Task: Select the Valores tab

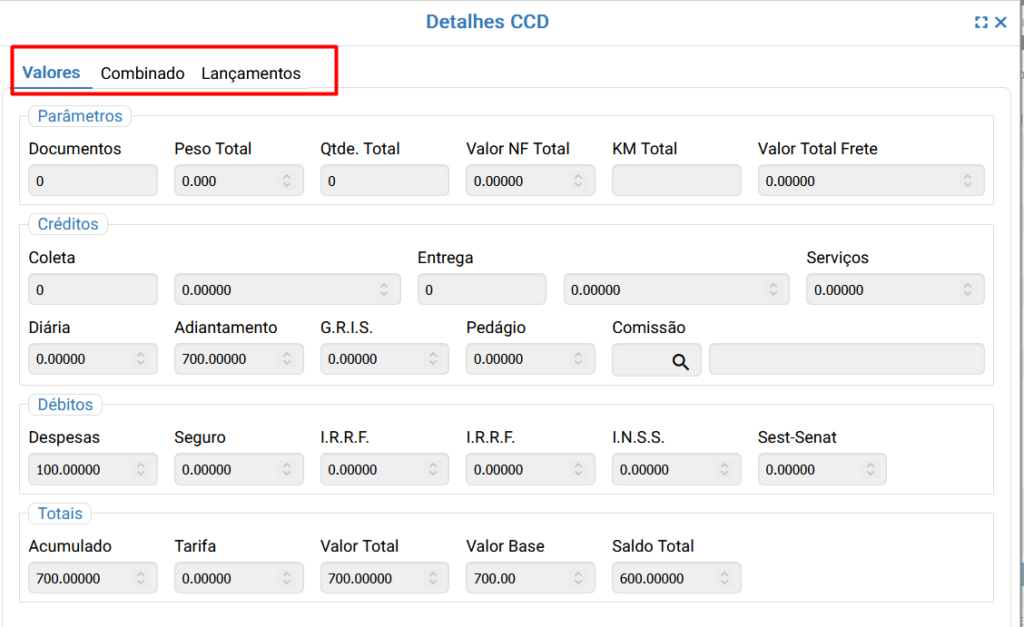Action: pyautogui.click(x=51, y=73)
